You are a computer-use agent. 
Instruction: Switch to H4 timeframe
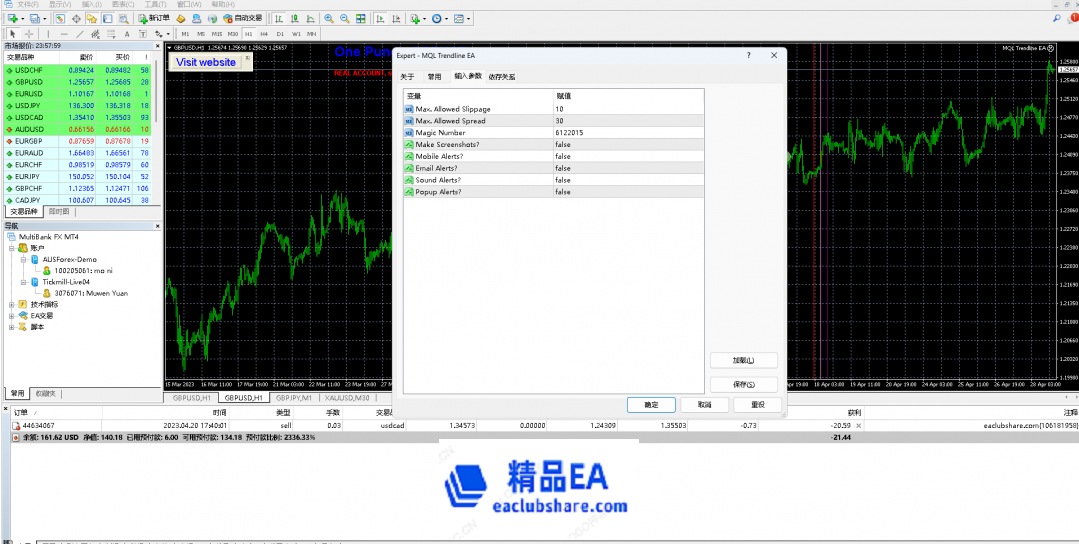(x=264, y=34)
